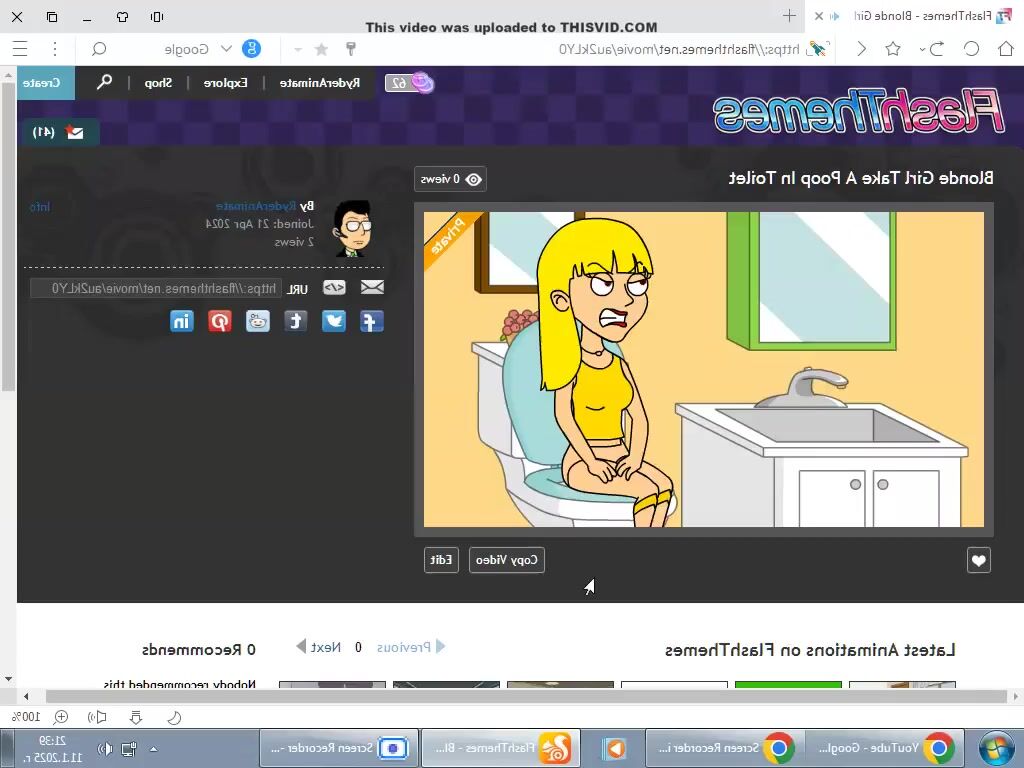
Task: Bookmark the page with the outlined star
Action: [893, 49]
